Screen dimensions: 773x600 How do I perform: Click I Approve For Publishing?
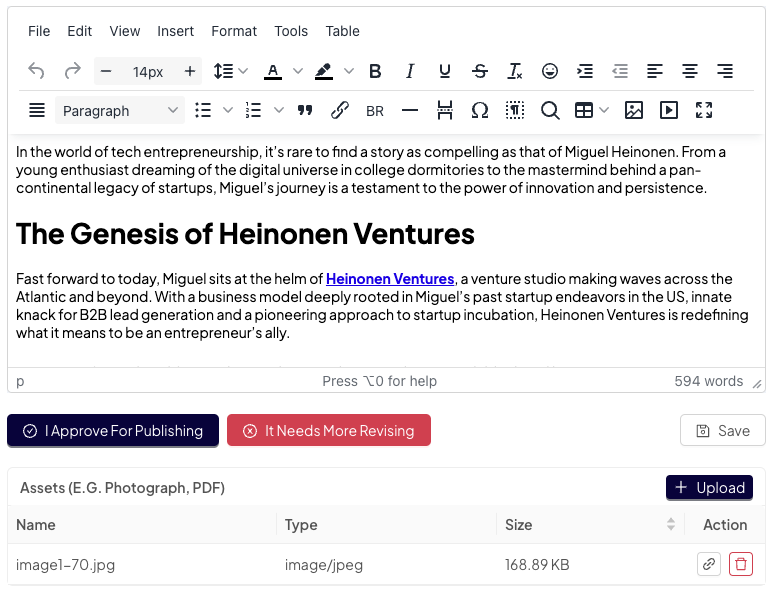(x=113, y=430)
